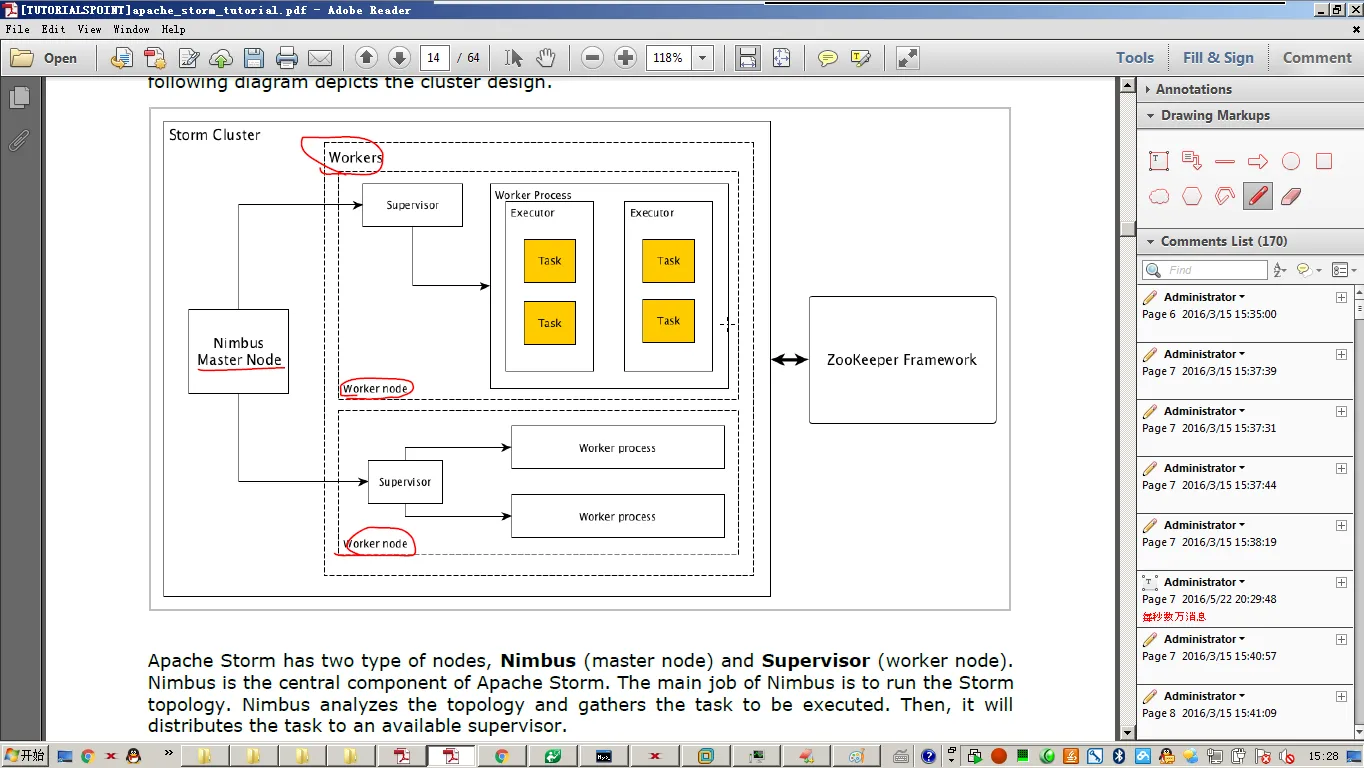Open the Help menu

coord(173,29)
